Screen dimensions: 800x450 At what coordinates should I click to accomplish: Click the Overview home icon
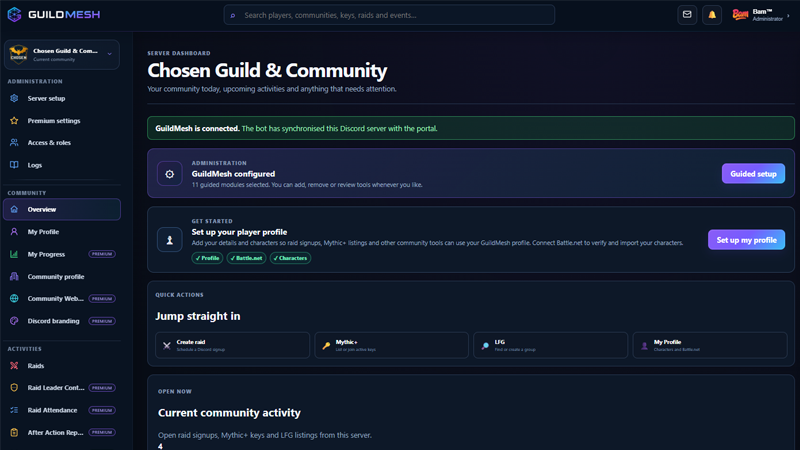pyautogui.click(x=14, y=209)
